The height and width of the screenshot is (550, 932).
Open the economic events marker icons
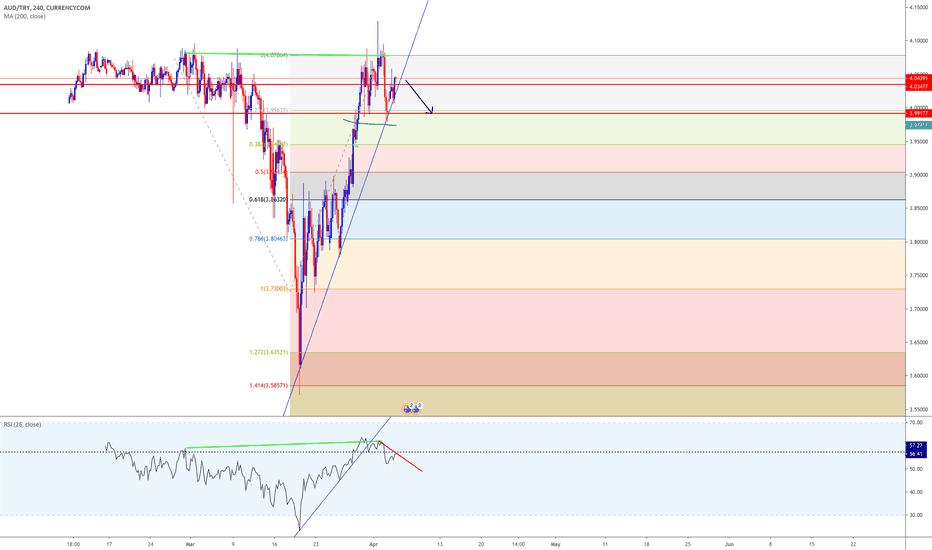click(x=412, y=407)
